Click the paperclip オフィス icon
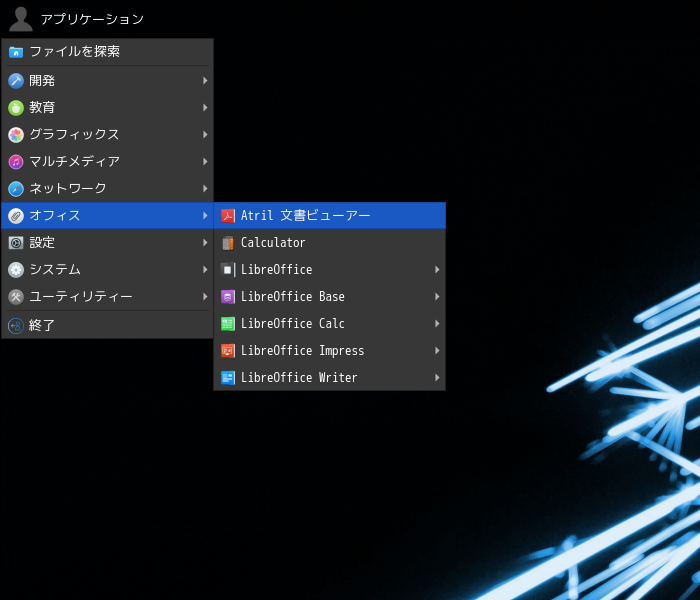Image resolution: width=700 pixels, height=600 pixels. pyautogui.click(x=16, y=216)
